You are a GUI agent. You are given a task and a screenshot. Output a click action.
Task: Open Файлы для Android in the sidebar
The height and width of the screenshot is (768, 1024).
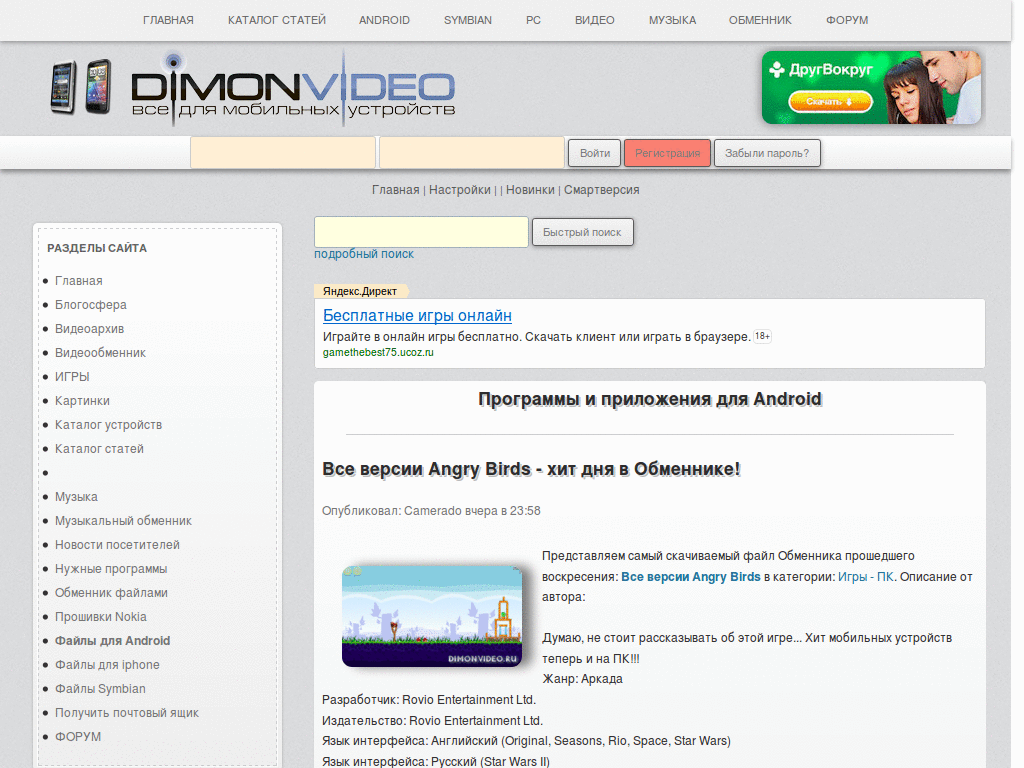pyautogui.click(x=112, y=641)
